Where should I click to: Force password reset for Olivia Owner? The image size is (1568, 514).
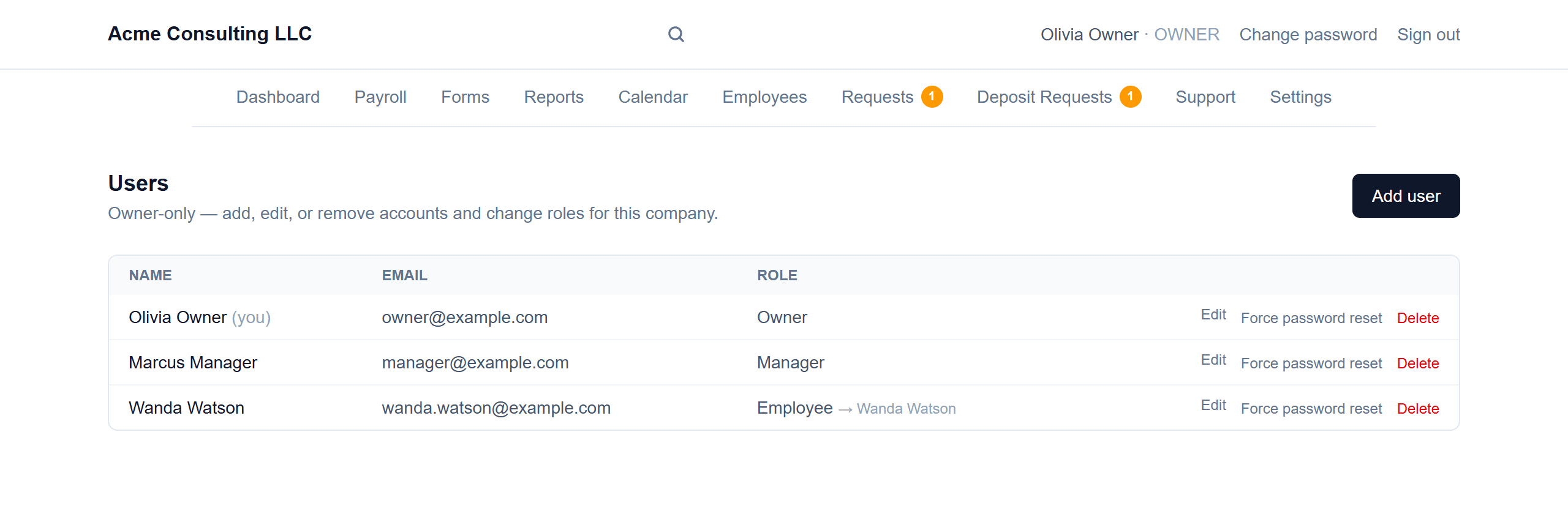point(1311,318)
